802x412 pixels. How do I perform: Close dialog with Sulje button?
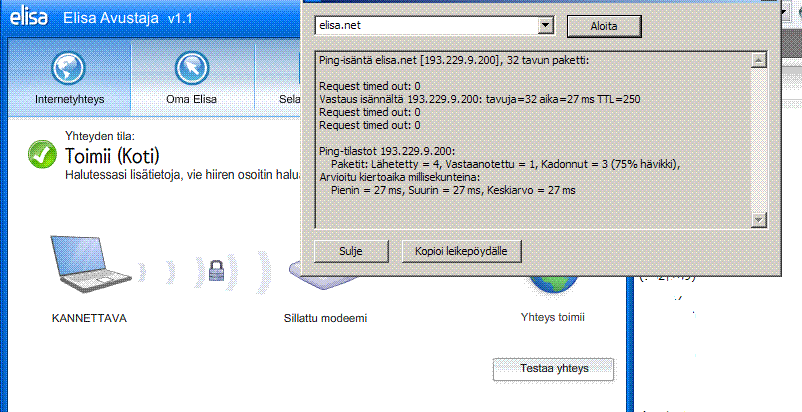click(351, 251)
